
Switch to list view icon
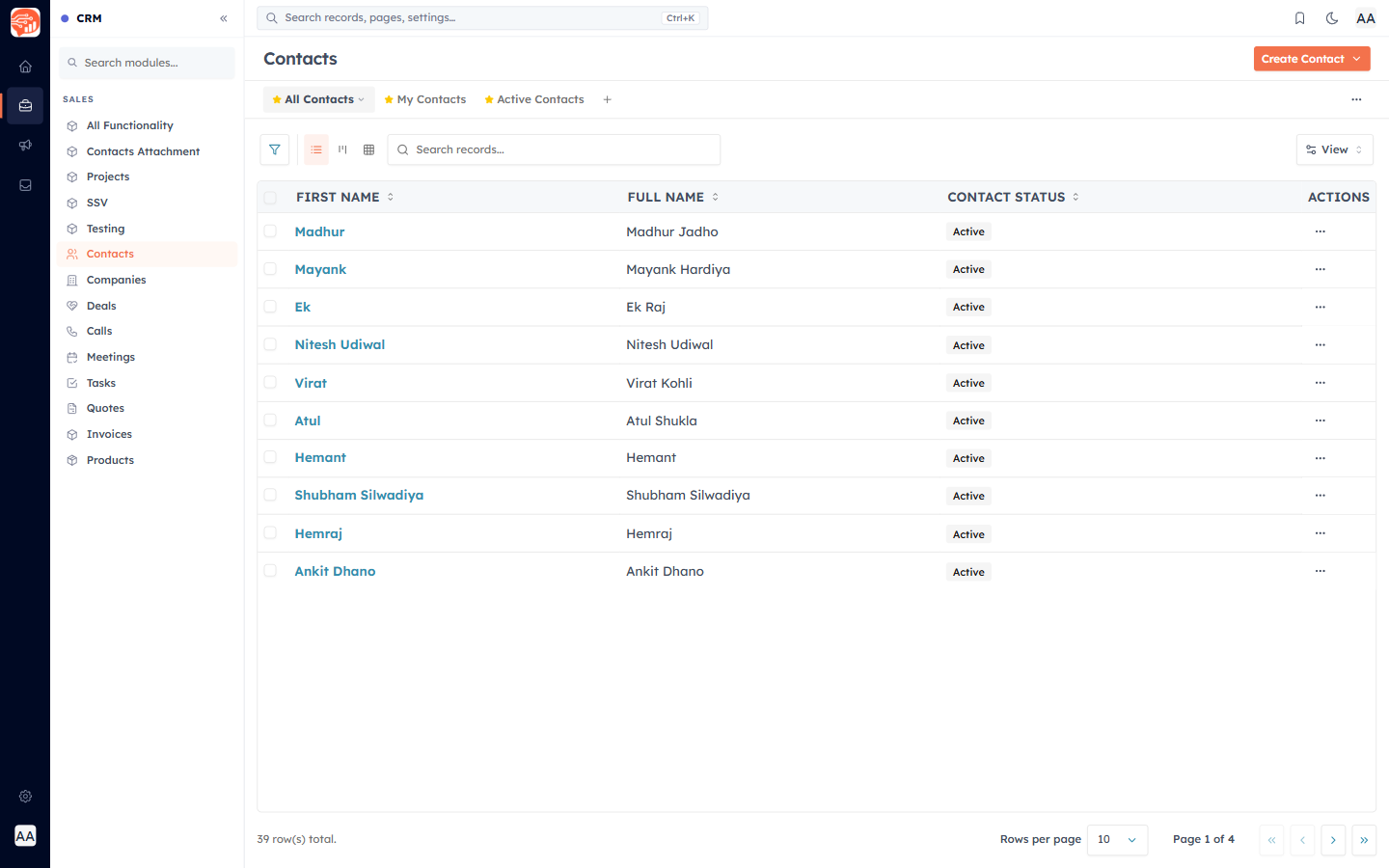[316, 149]
